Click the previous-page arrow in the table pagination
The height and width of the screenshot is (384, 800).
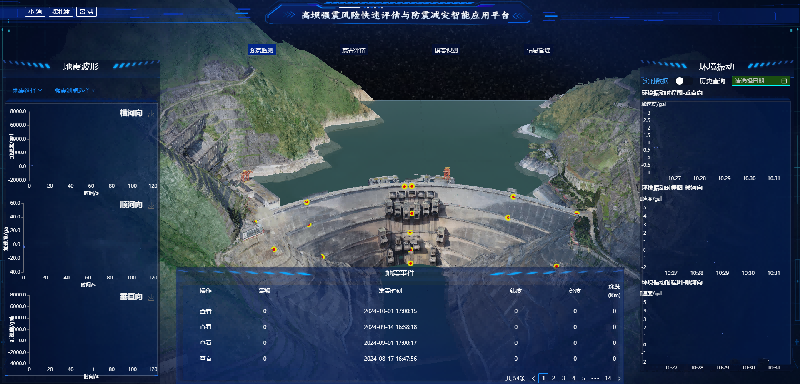pyautogui.click(x=534, y=378)
